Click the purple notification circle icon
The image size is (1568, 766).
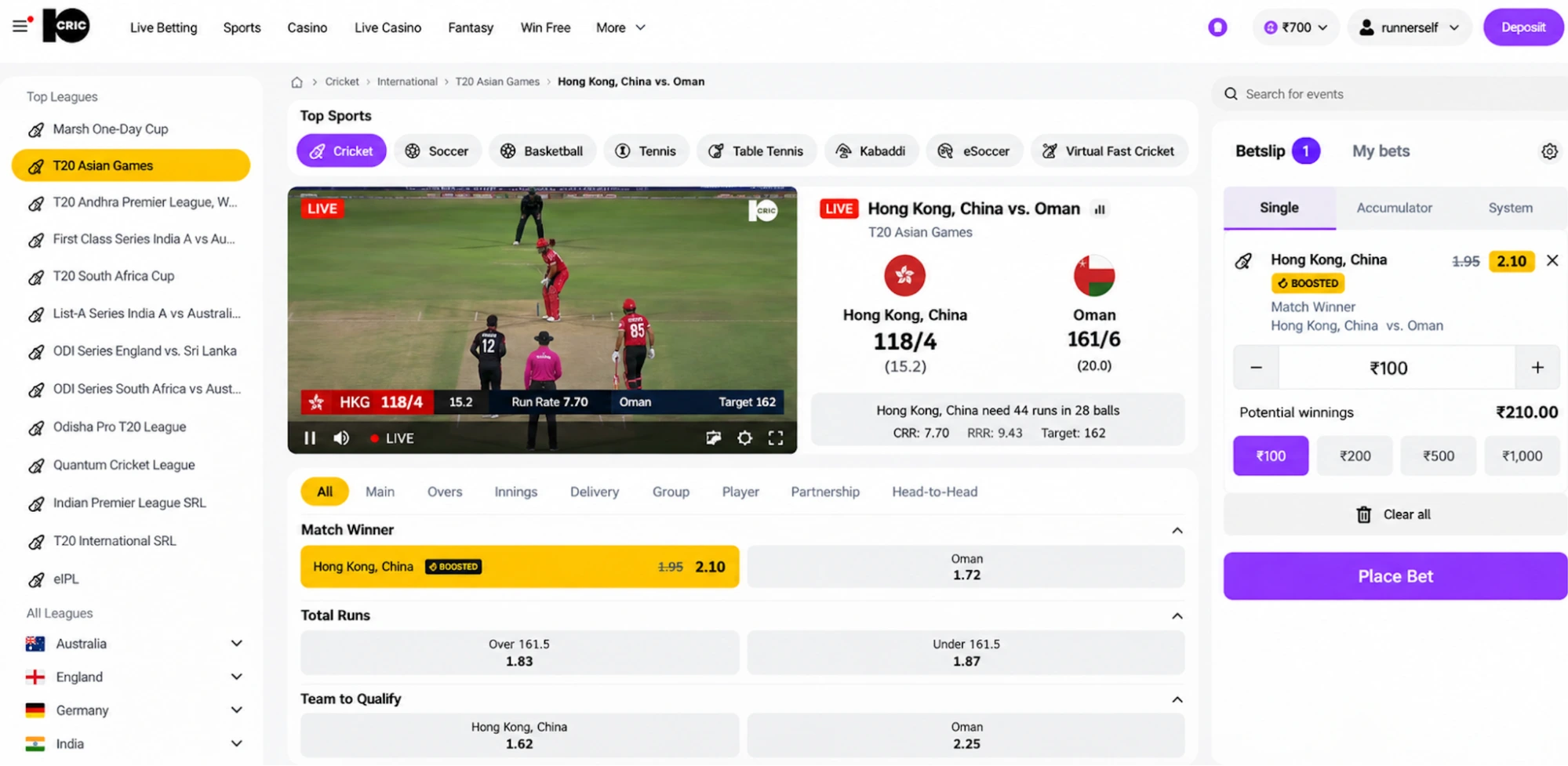coord(1217,27)
